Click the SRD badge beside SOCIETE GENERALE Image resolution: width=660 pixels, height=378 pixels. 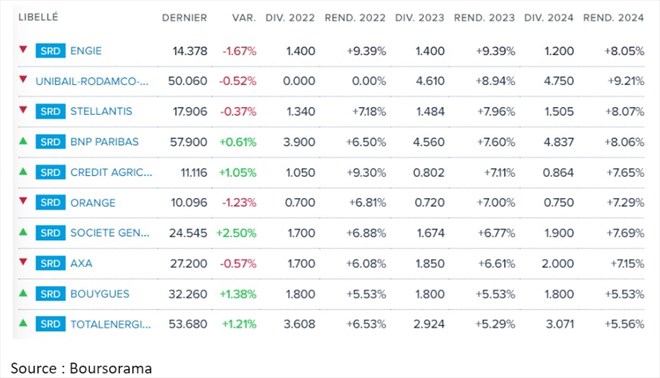[51, 233]
